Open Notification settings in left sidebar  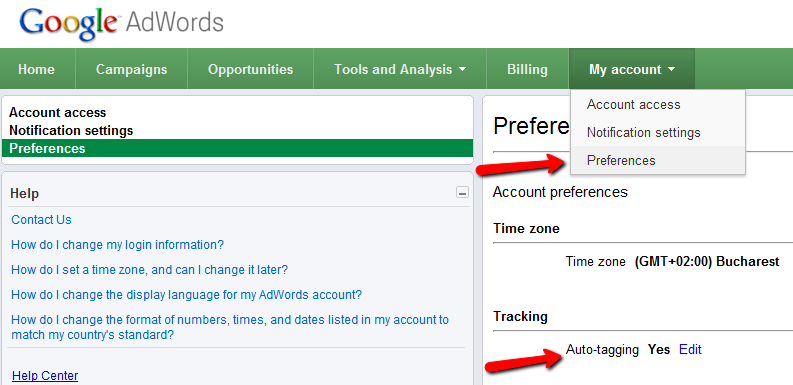click(x=71, y=131)
